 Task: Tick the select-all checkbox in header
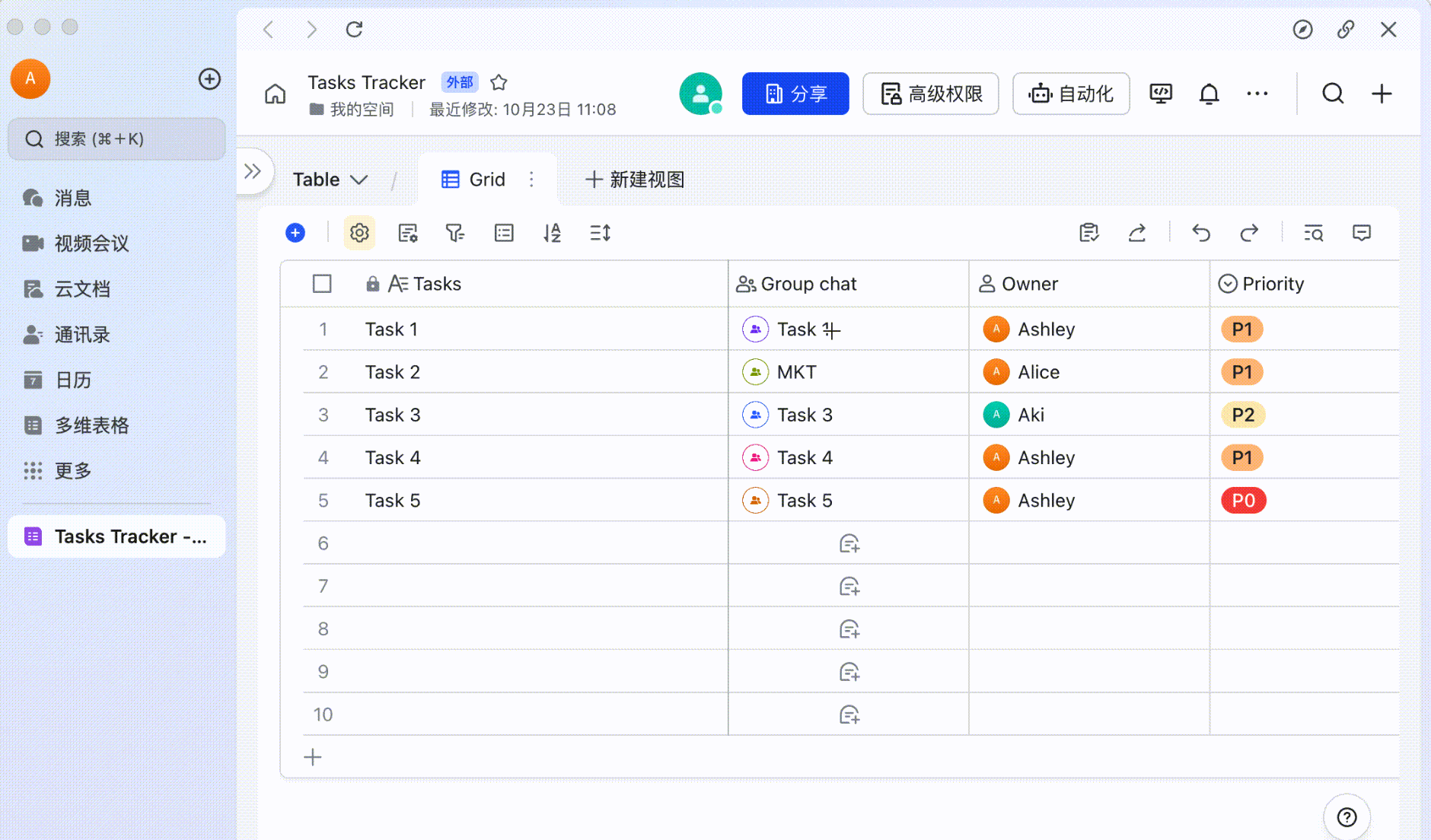(x=322, y=284)
